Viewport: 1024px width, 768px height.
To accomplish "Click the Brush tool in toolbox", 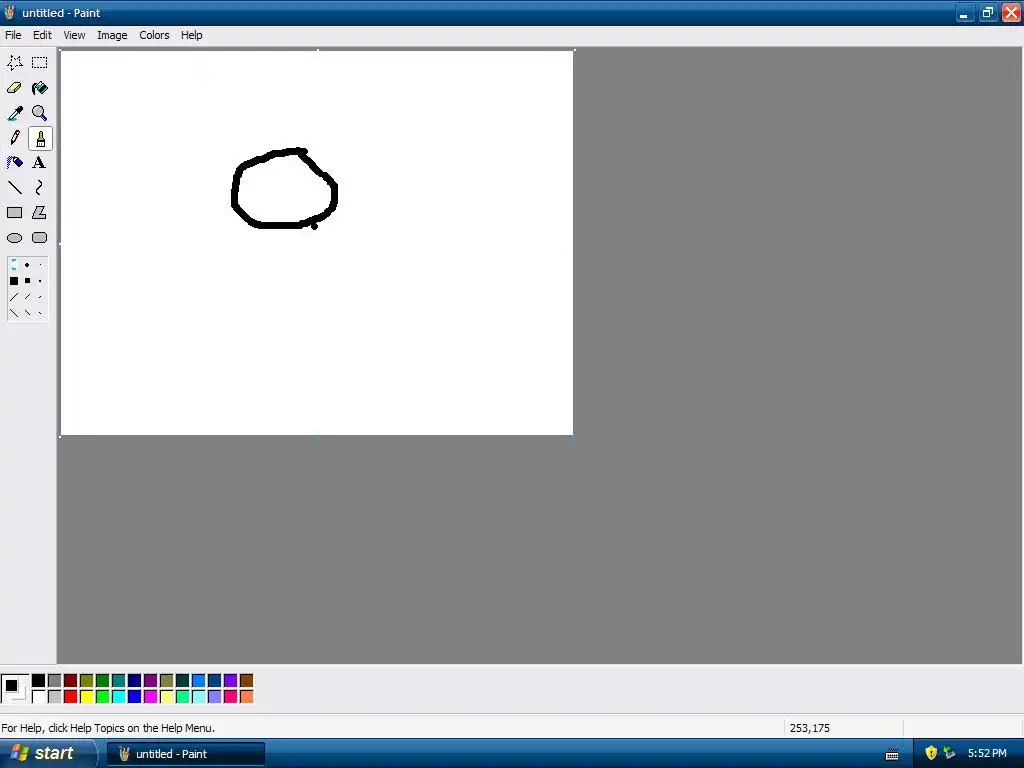I will [x=40, y=138].
